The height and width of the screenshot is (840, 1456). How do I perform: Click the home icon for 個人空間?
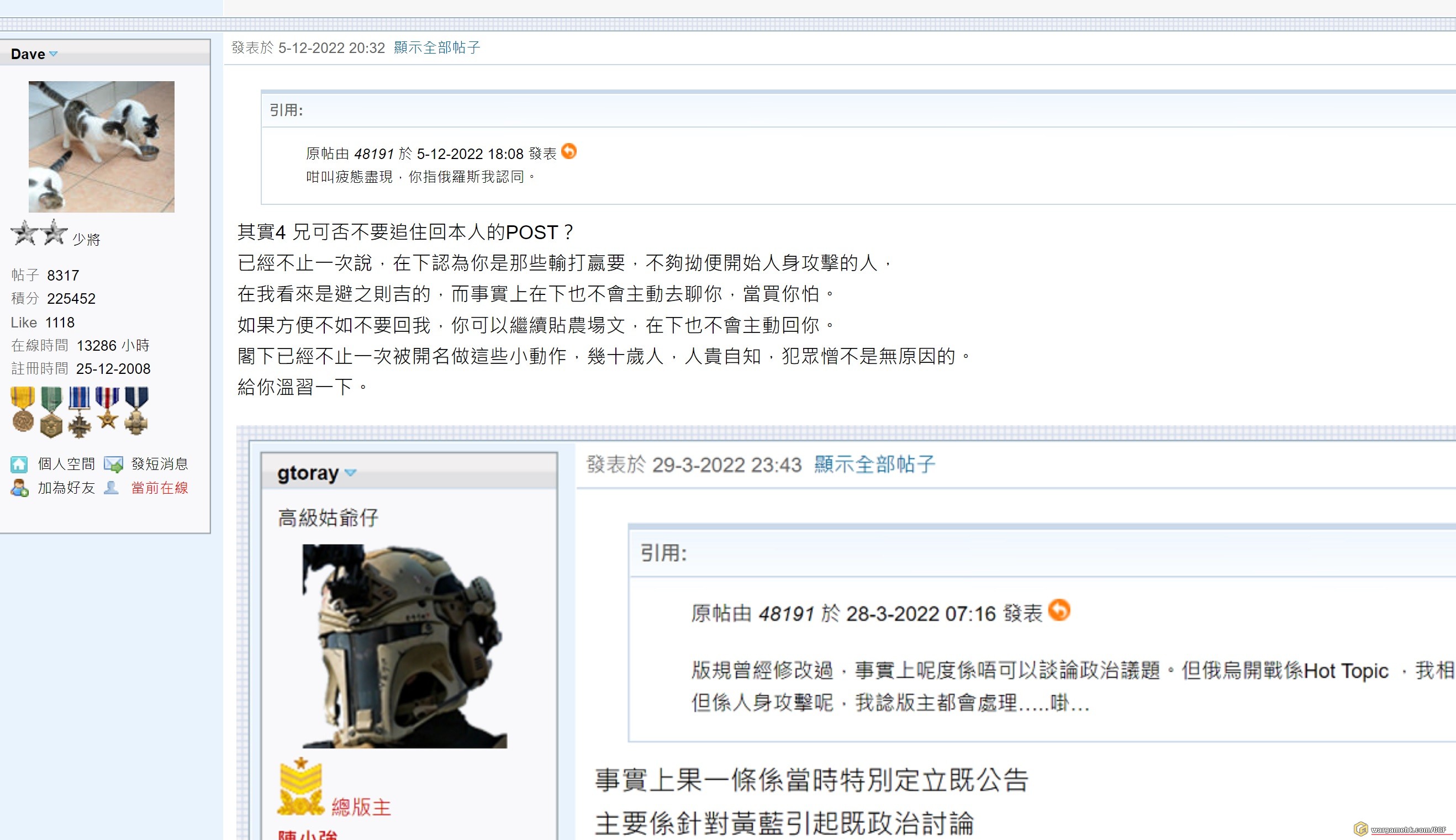[19, 464]
